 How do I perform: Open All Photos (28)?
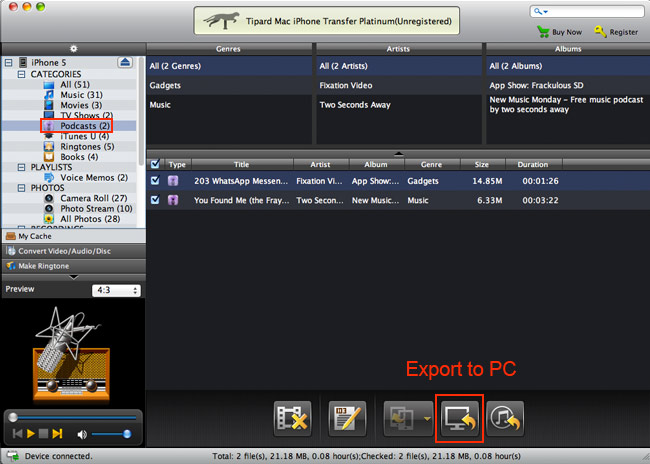(x=90, y=219)
